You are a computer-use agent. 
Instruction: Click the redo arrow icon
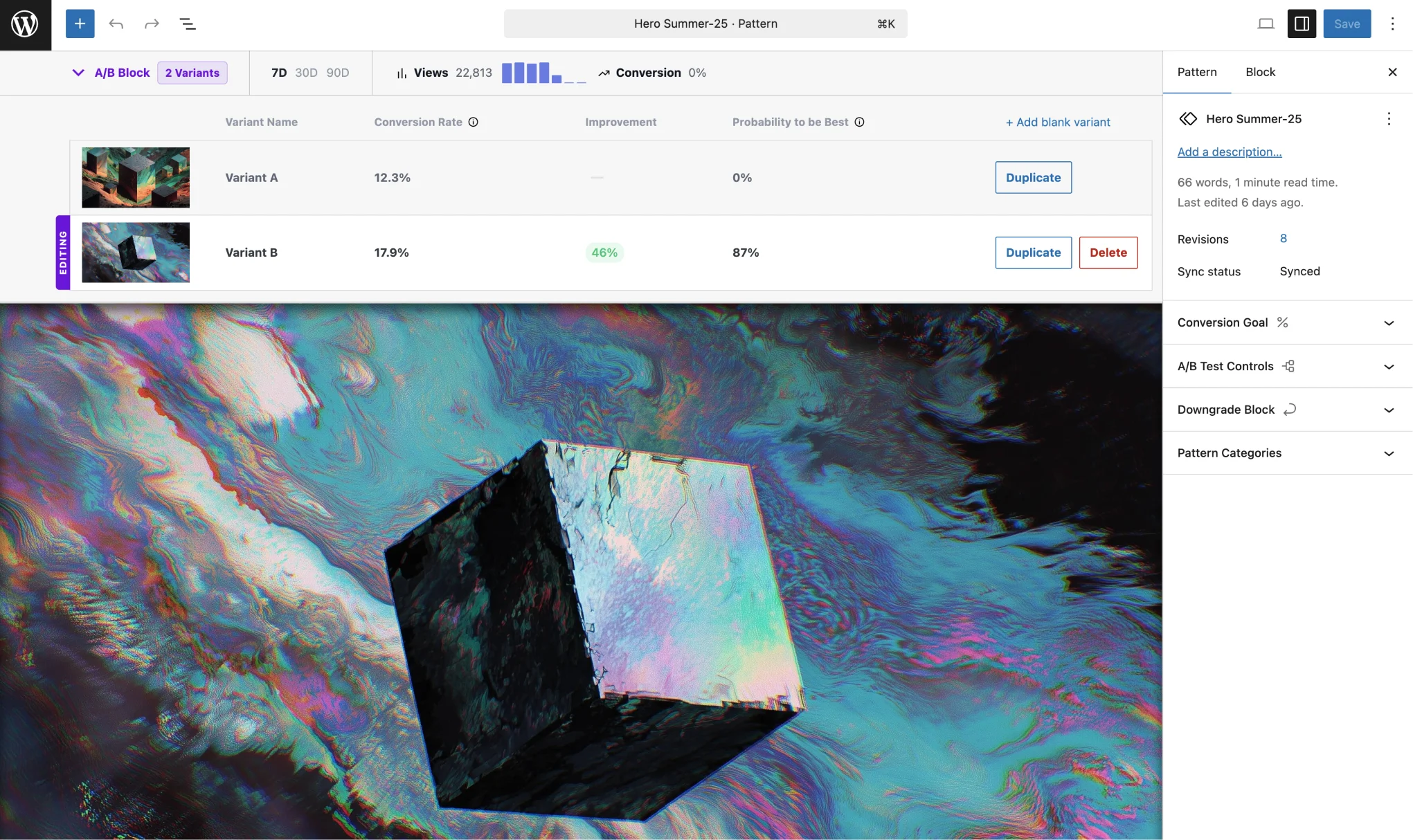[152, 24]
